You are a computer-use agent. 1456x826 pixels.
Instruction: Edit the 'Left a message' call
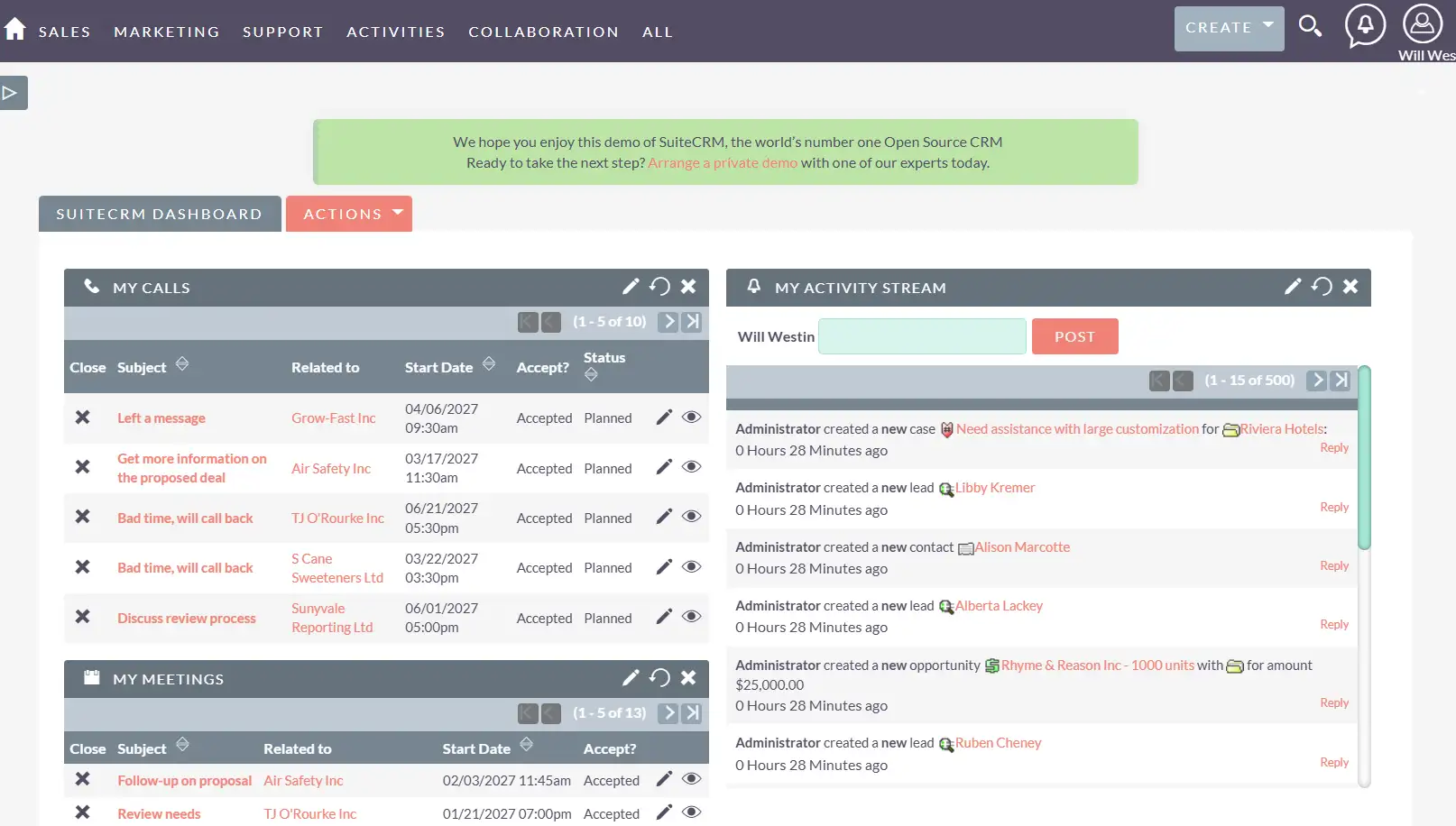coord(664,418)
